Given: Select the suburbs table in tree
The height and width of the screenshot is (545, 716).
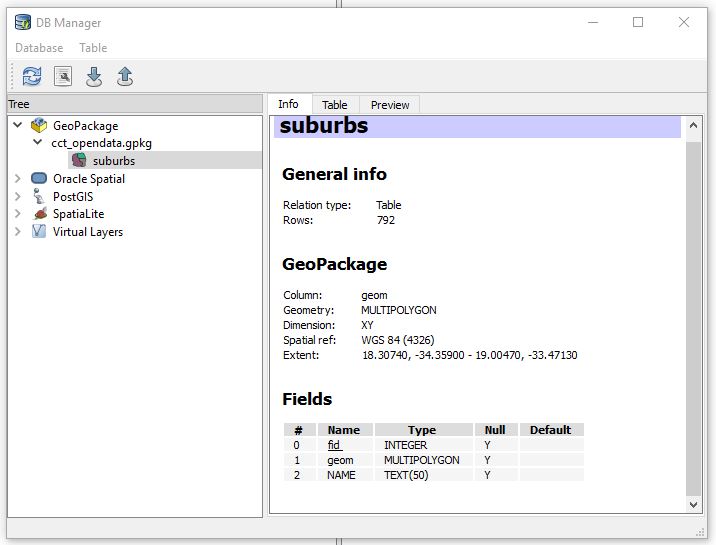Looking at the screenshot, I should point(114,161).
